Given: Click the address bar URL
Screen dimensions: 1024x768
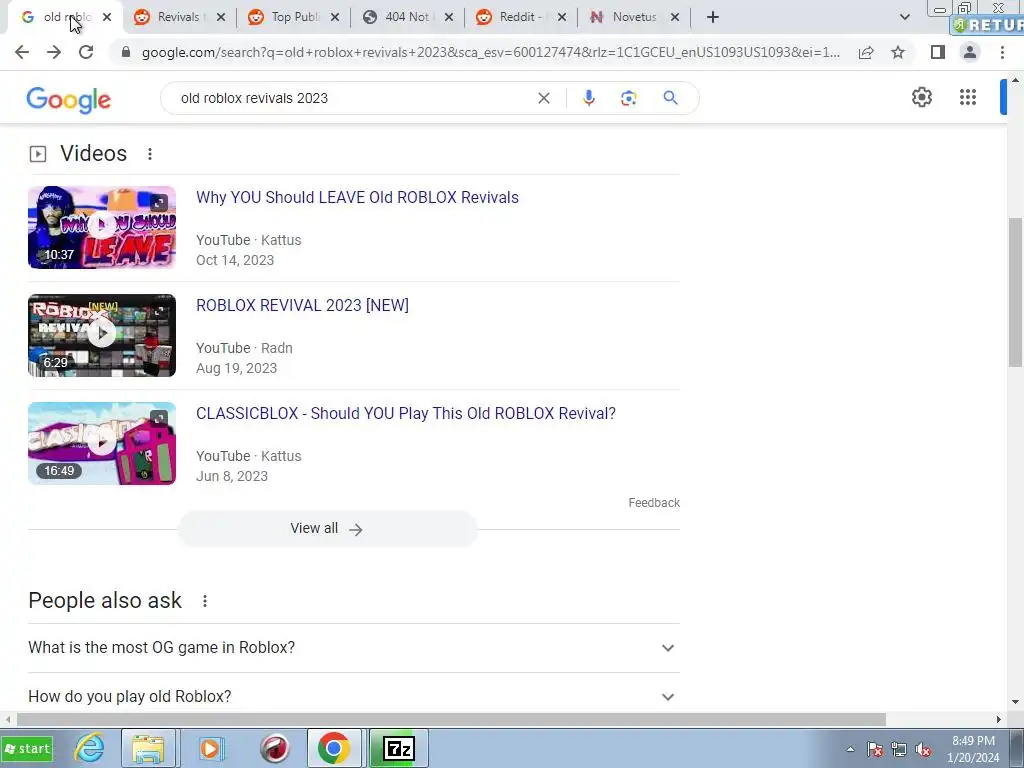Looking at the screenshot, I should point(490,52).
